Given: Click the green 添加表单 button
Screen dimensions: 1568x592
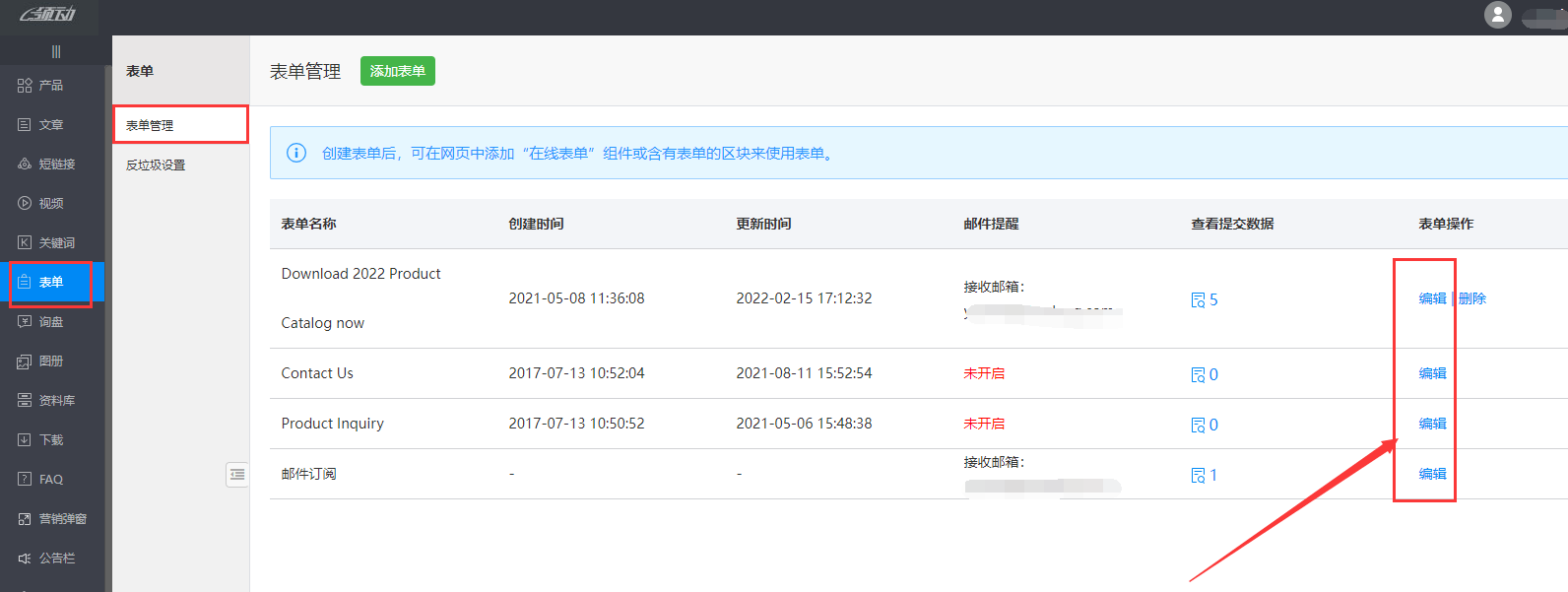Looking at the screenshot, I should pyautogui.click(x=397, y=71).
